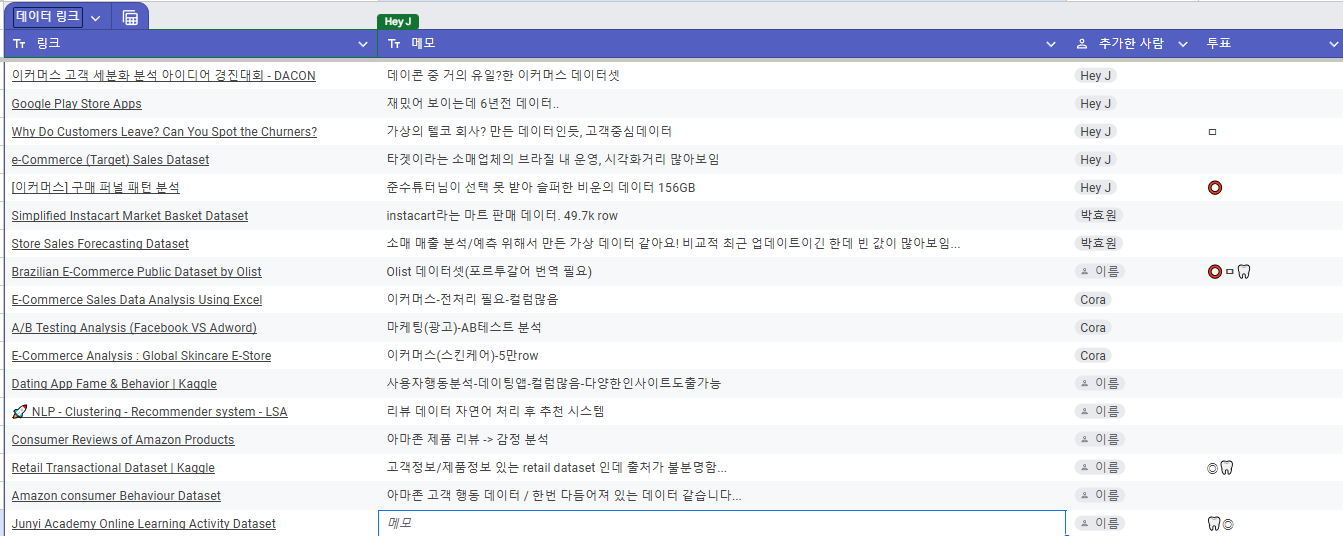Click the Hey J collaborator cursor tag
Viewport: 1343px width, 536px height.
coord(398,21)
